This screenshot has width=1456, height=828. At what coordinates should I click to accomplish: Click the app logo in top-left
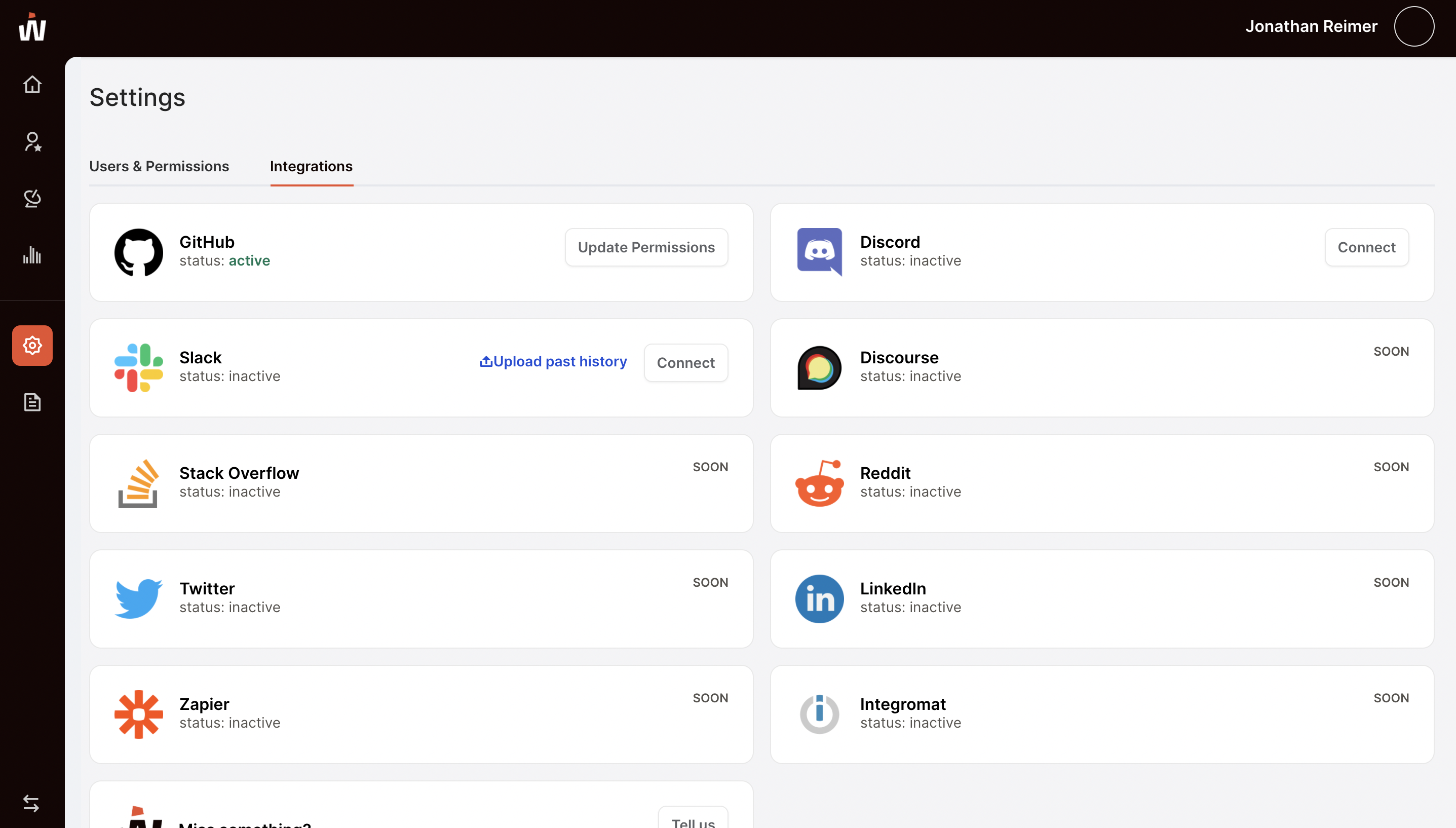pyautogui.click(x=32, y=27)
